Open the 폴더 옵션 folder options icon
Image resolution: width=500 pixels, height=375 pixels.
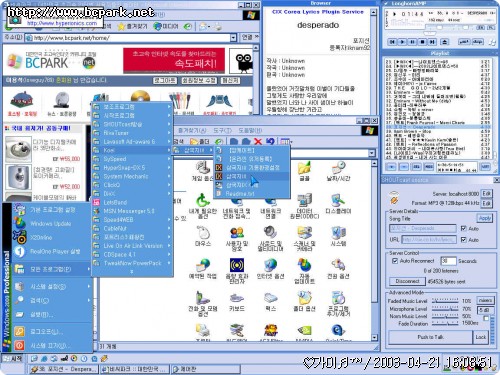pyautogui.click(x=304, y=302)
